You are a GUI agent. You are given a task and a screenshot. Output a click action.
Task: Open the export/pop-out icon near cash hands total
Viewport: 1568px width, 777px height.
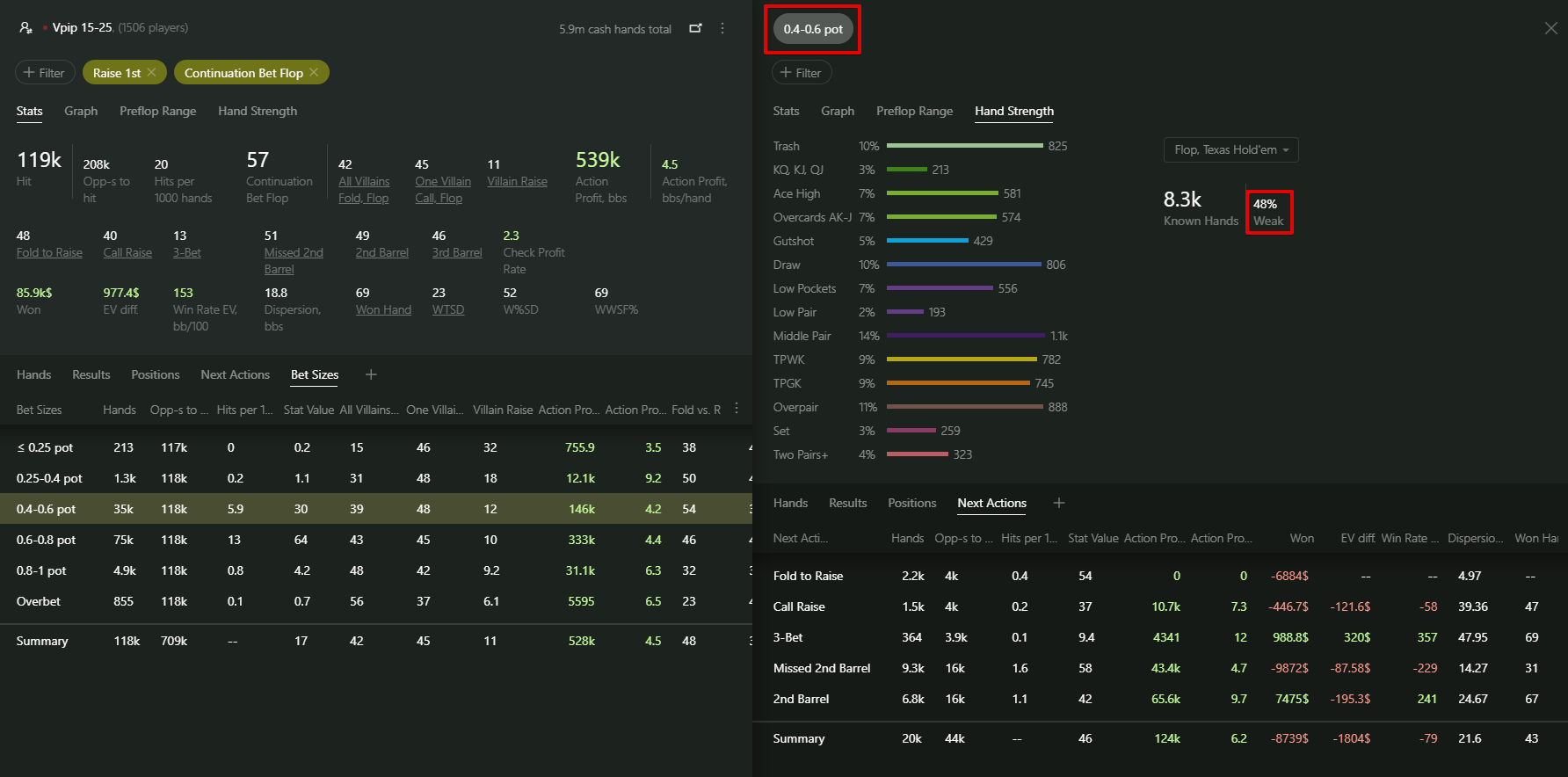click(695, 28)
